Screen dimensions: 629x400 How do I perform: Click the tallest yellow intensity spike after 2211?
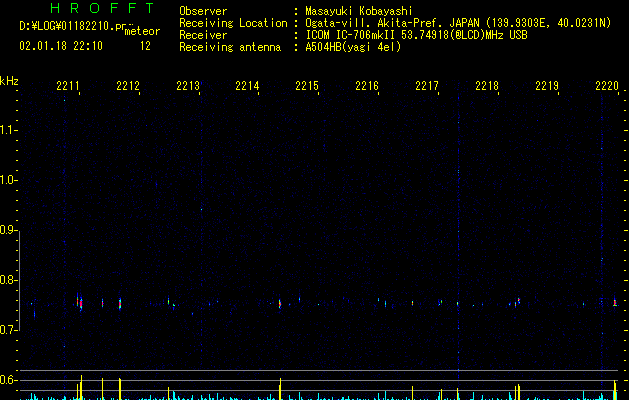point(81,388)
